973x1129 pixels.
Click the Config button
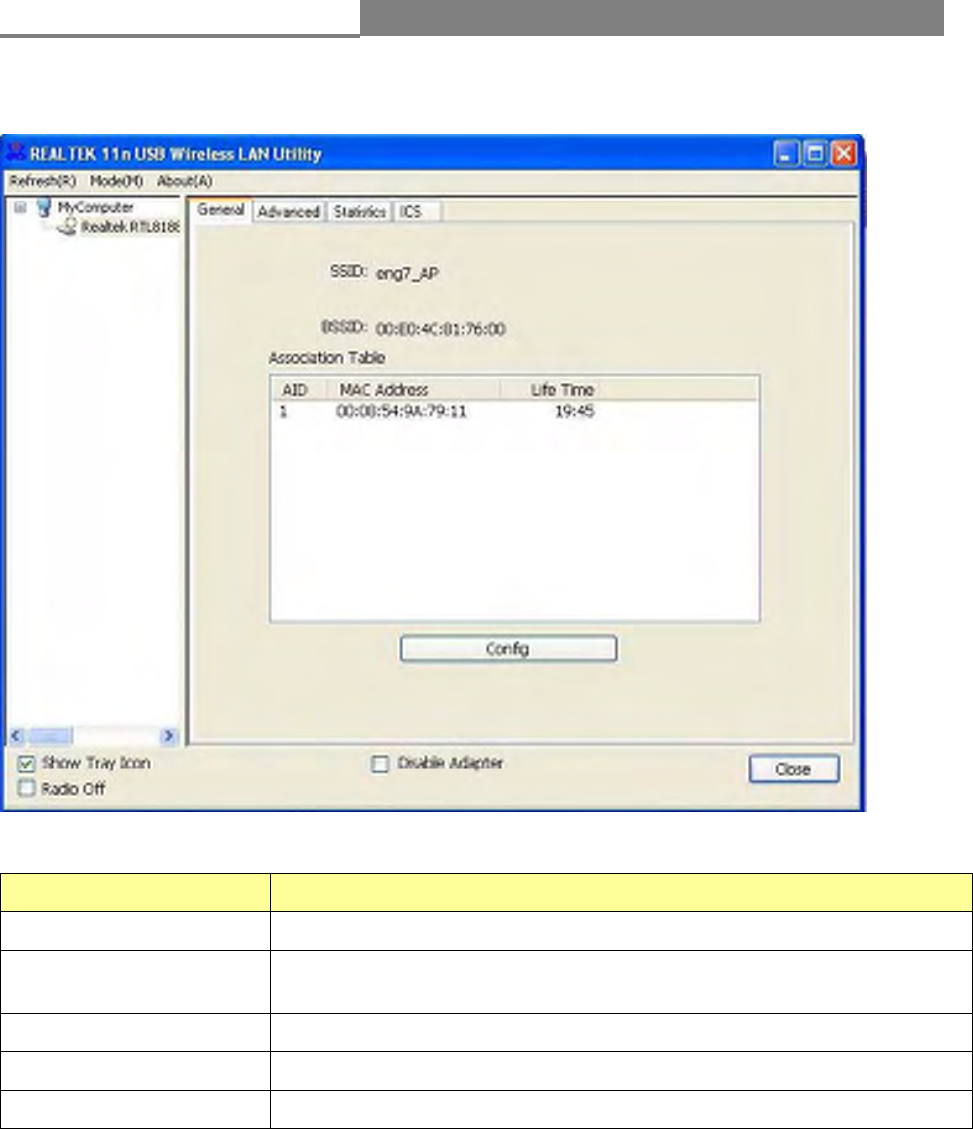coord(508,649)
